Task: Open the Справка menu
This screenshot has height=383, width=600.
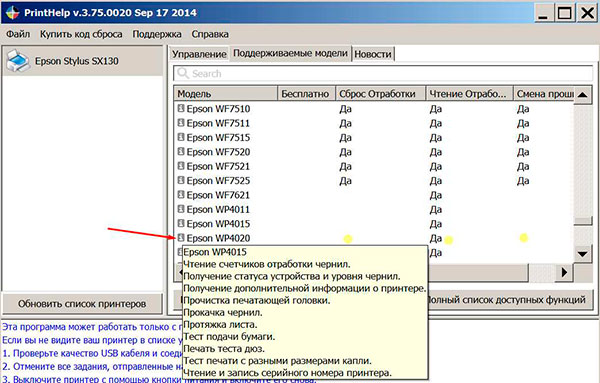Action: pos(210,34)
